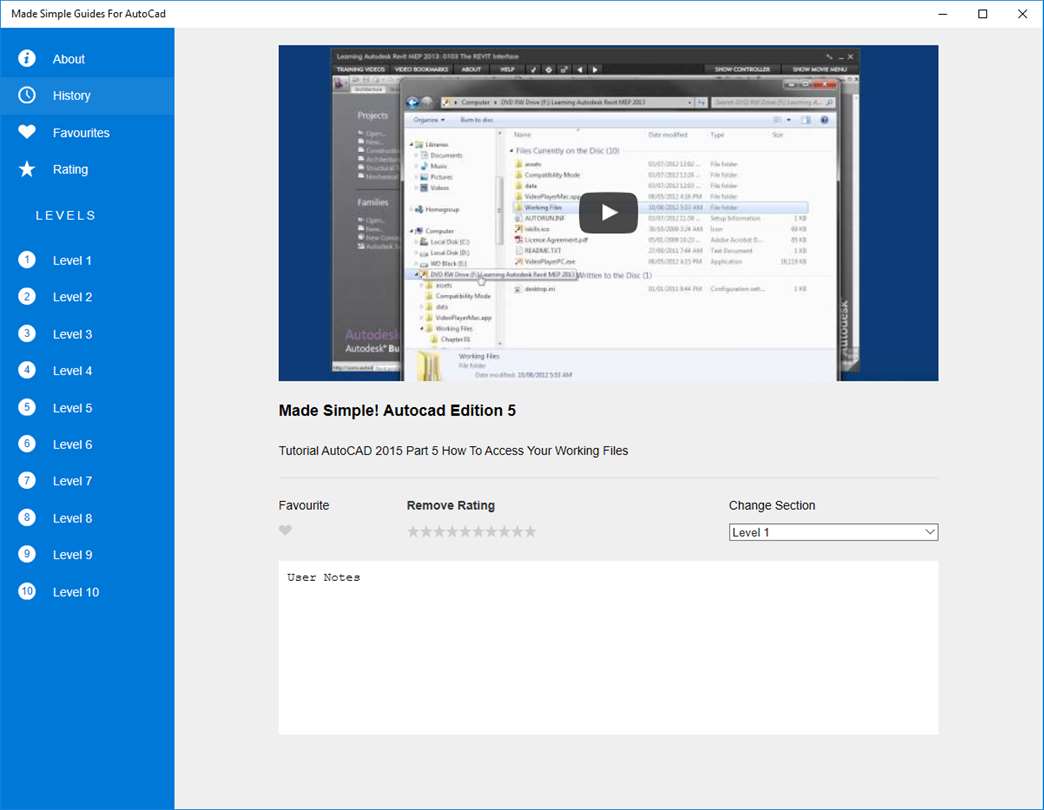
Task: Click the Favourite label above the heart
Action: pos(304,505)
